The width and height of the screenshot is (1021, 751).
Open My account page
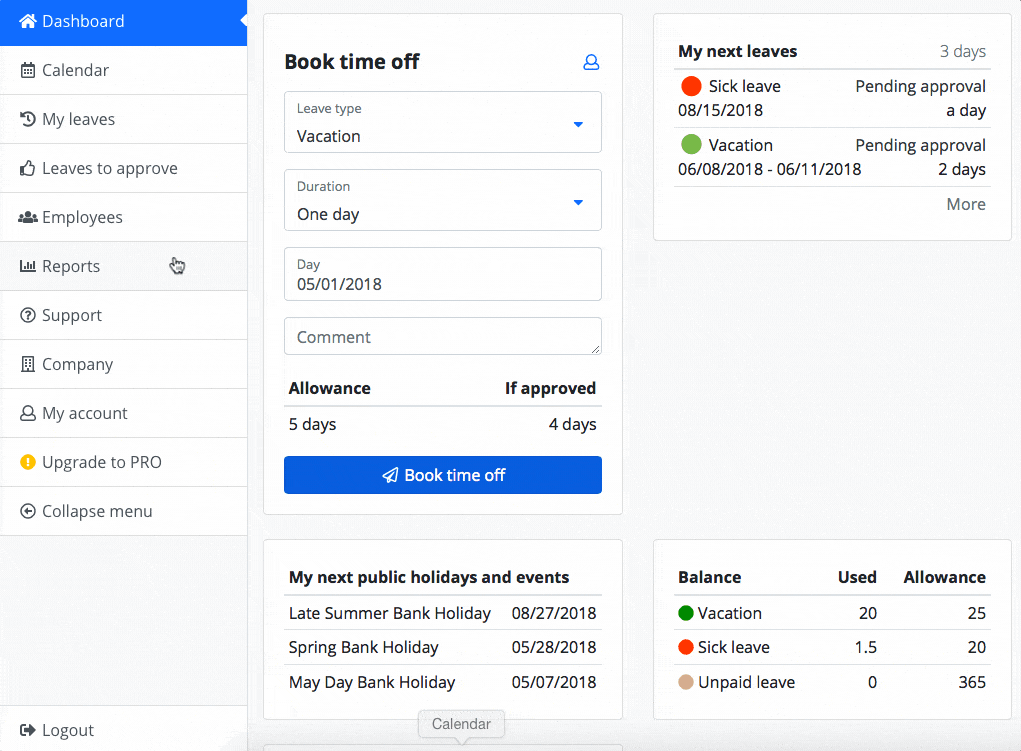[x=84, y=413]
